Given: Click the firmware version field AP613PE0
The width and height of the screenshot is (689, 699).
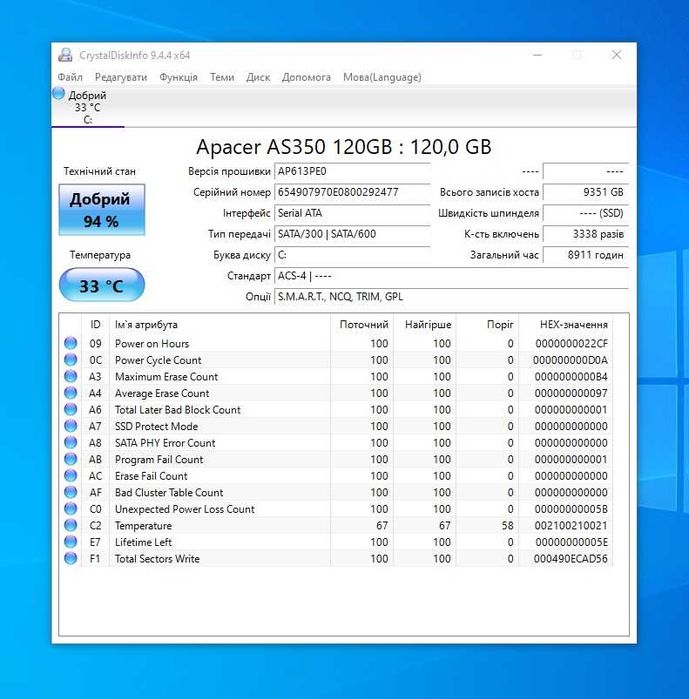Looking at the screenshot, I should coord(352,172).
